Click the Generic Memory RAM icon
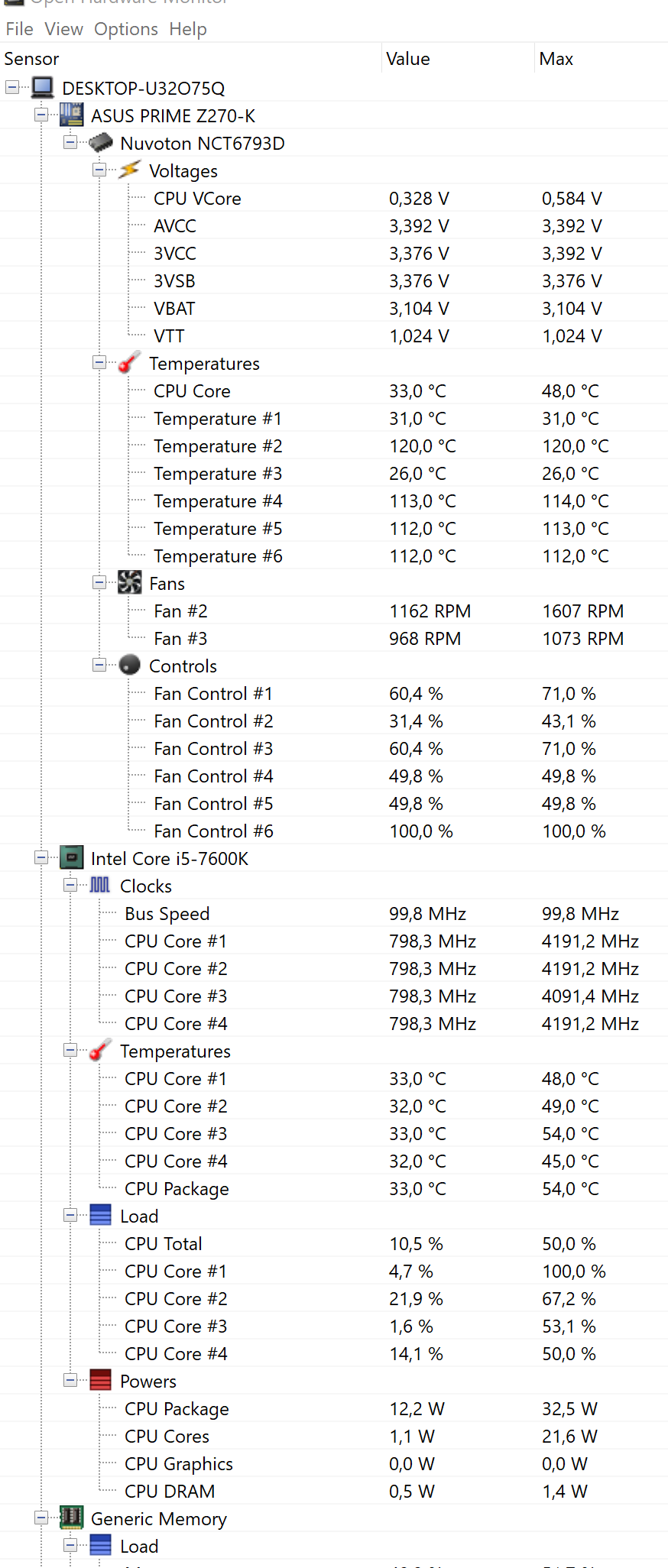Screen dimensions: 668x1568 click(72, 1518)
